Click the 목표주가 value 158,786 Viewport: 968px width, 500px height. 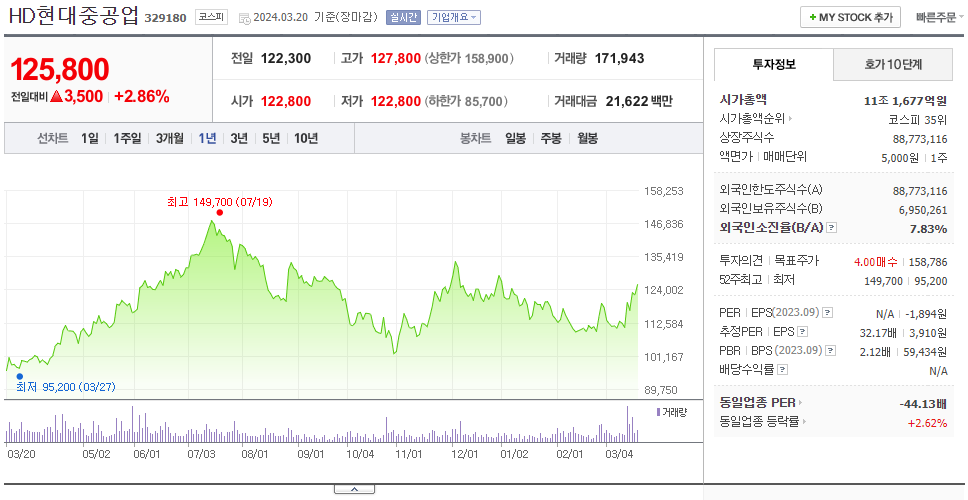(928, 262)
